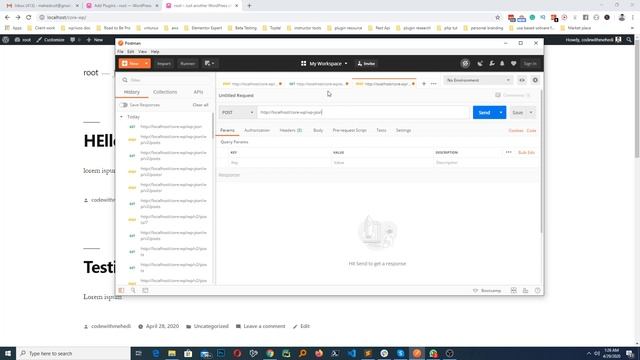This screenshot has width=640, height=360.
Task: Open the help question mark in status bar
Action: click(x=538, y=291)
